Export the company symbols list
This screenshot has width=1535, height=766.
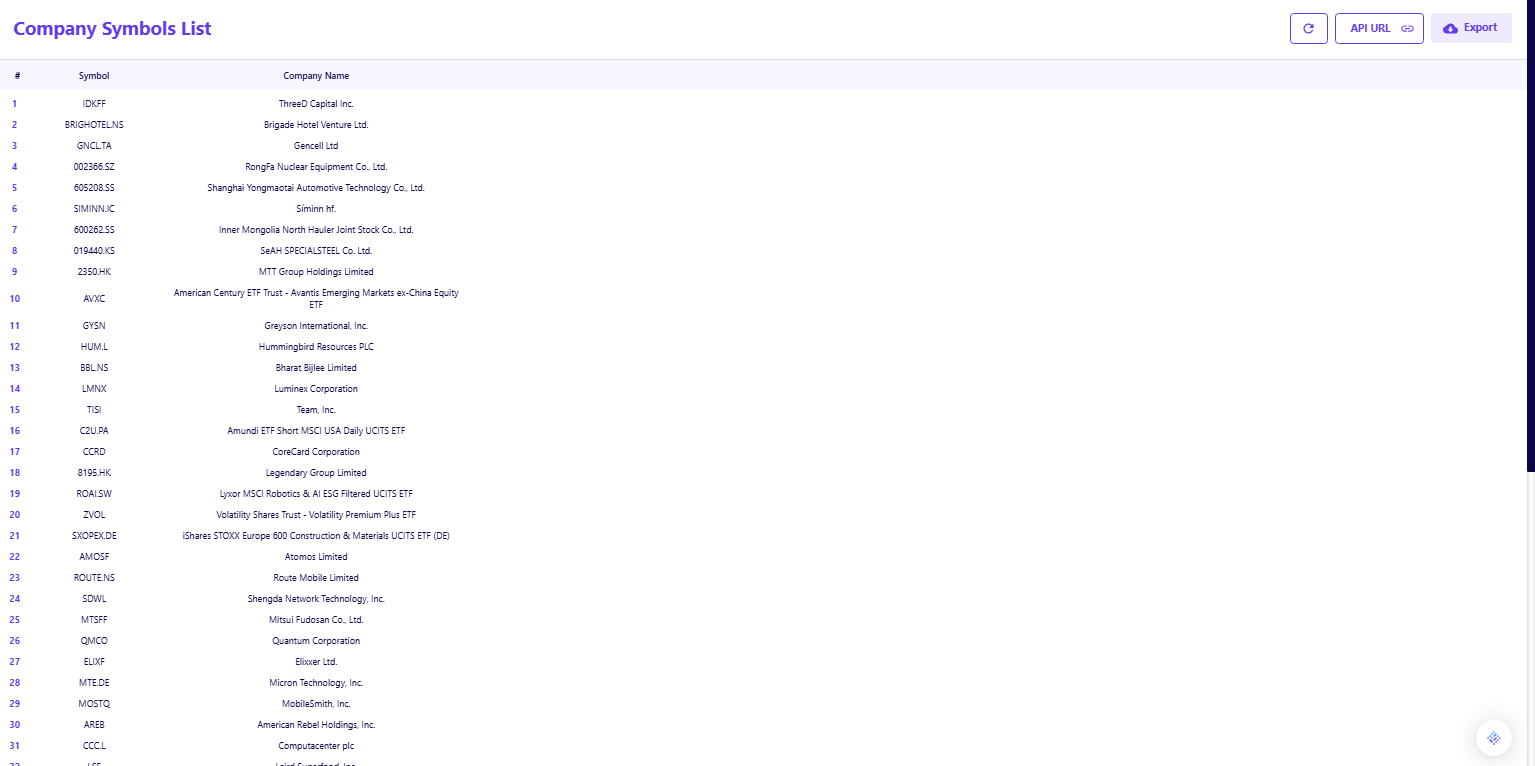pyautogui.click(x=1470, y=28)
